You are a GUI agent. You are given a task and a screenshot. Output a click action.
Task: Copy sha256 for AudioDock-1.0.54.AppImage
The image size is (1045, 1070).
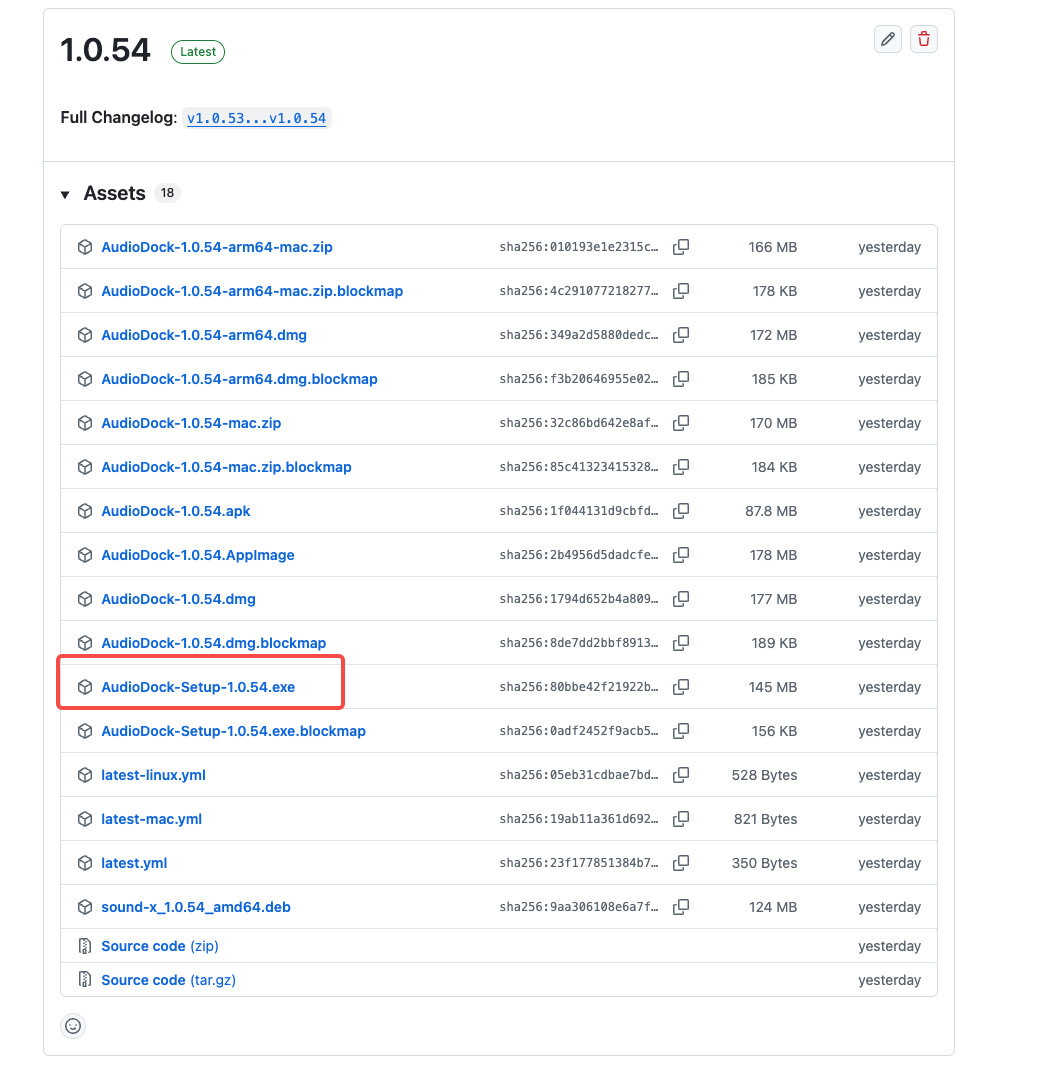tap(681, 555)
